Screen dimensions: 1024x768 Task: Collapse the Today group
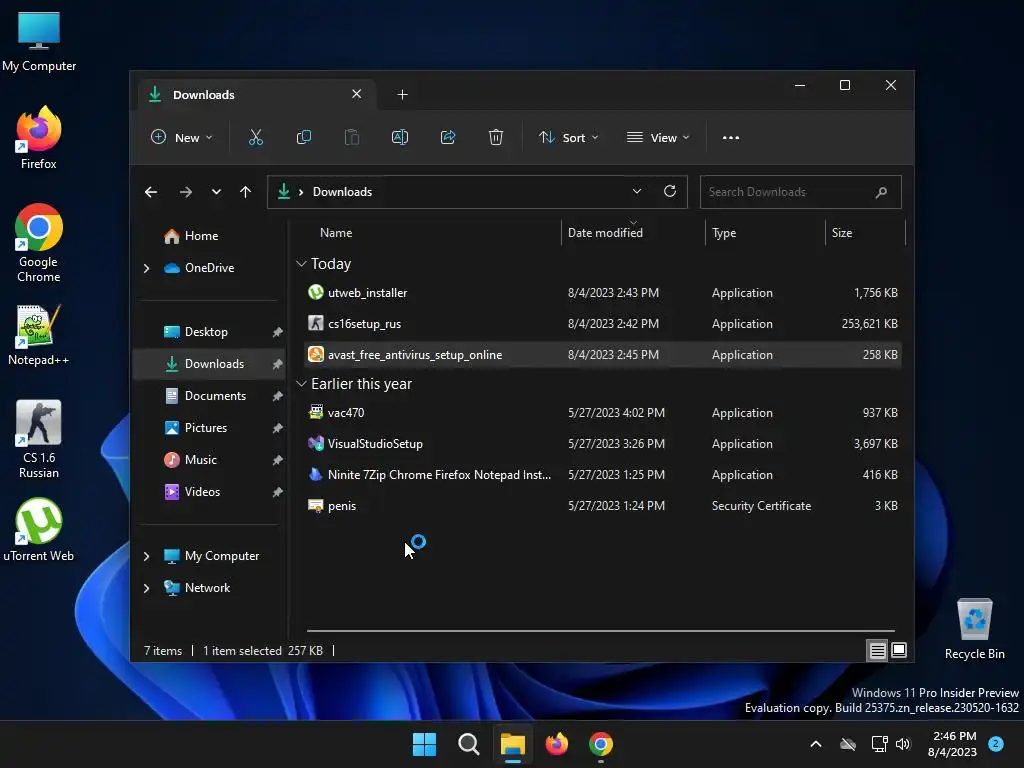[x=301, y=264]
